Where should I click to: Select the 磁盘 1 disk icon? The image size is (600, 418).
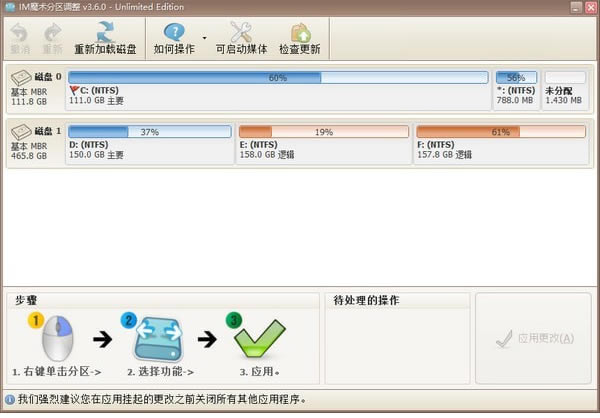[21, 132]
